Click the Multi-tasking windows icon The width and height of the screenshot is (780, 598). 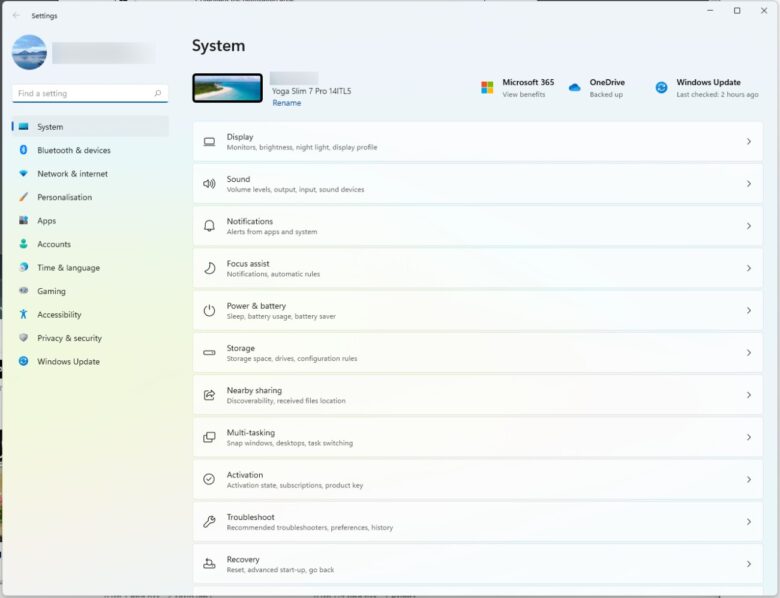(209, 437)
